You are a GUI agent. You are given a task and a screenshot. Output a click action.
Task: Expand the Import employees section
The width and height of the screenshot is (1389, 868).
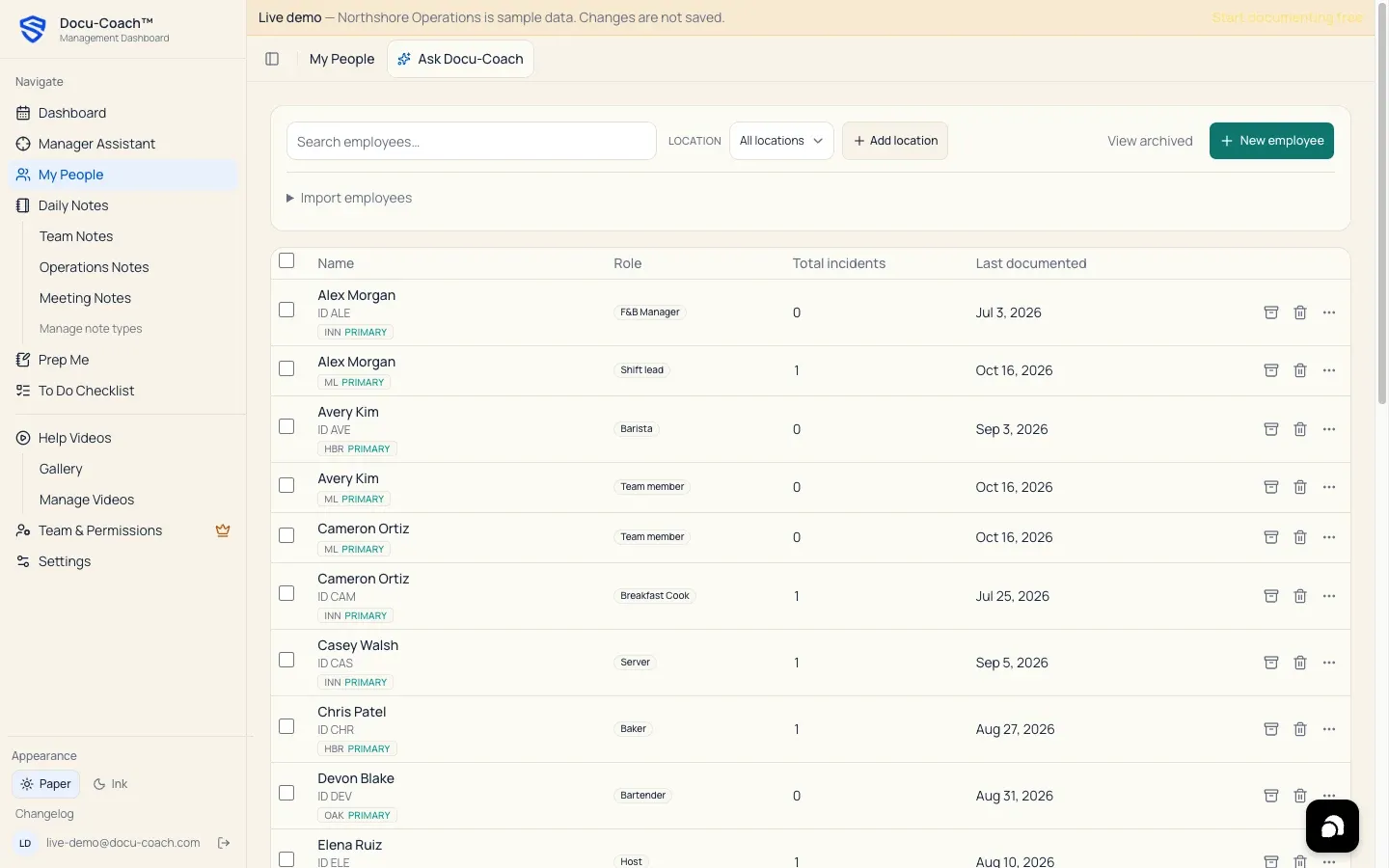click(349, 198)
